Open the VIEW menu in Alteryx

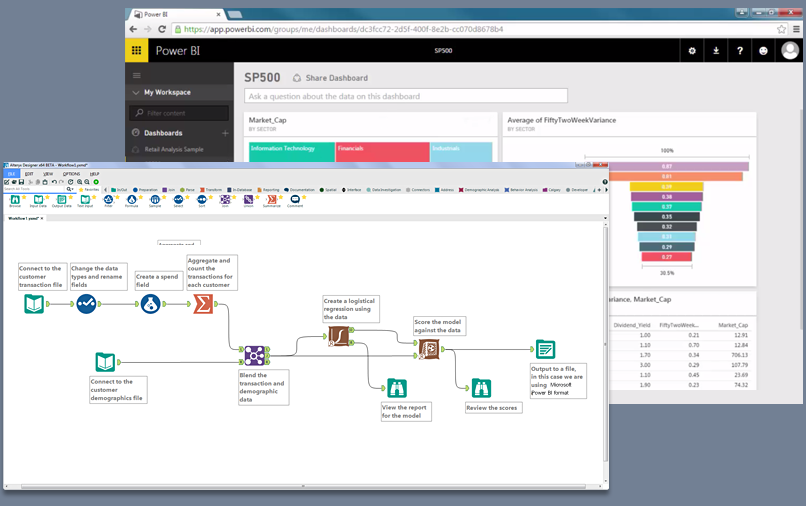48,174
